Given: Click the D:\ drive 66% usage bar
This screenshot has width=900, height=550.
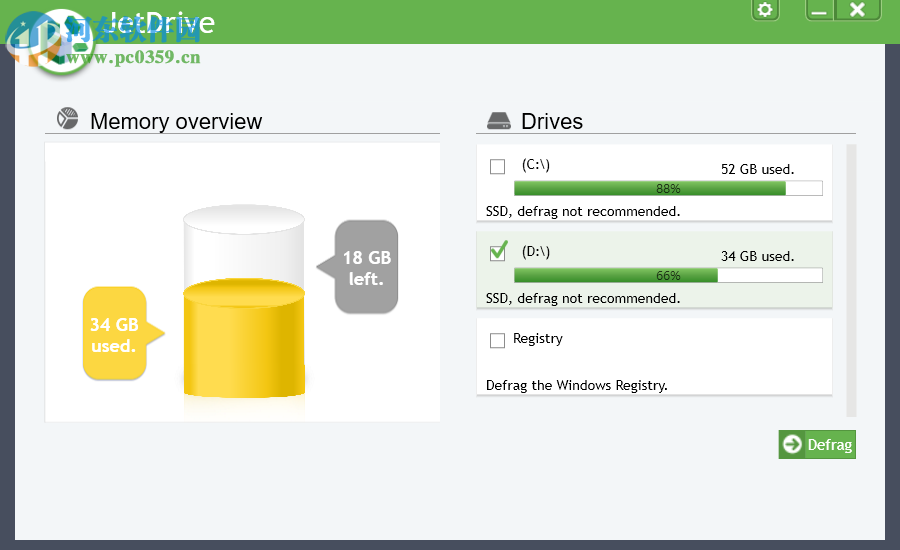Looking at the screenshot, I should pos(668,276).
